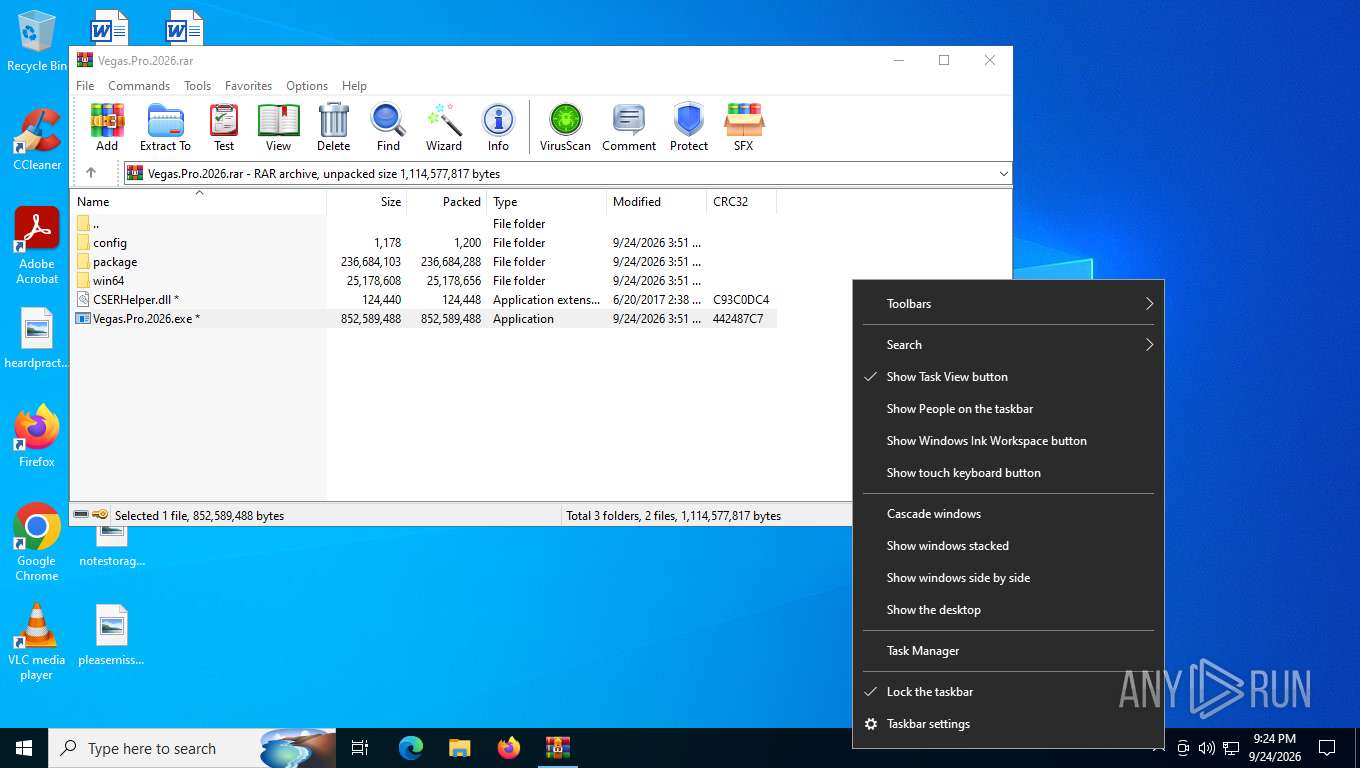Open the Favorites menu
The image size is (1360, 768).
coord(249,86)
